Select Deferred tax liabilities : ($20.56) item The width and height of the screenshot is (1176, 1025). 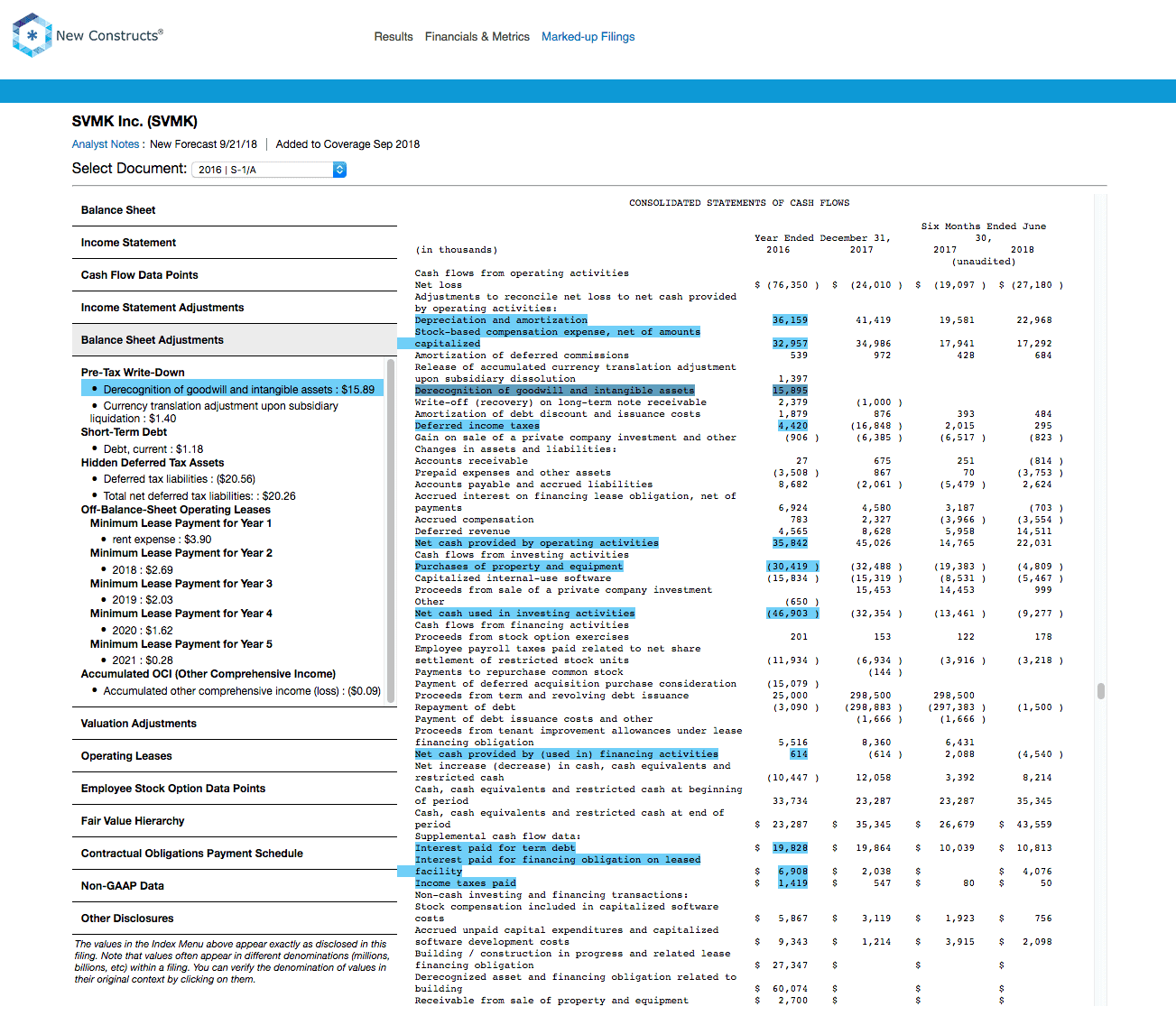179,479
